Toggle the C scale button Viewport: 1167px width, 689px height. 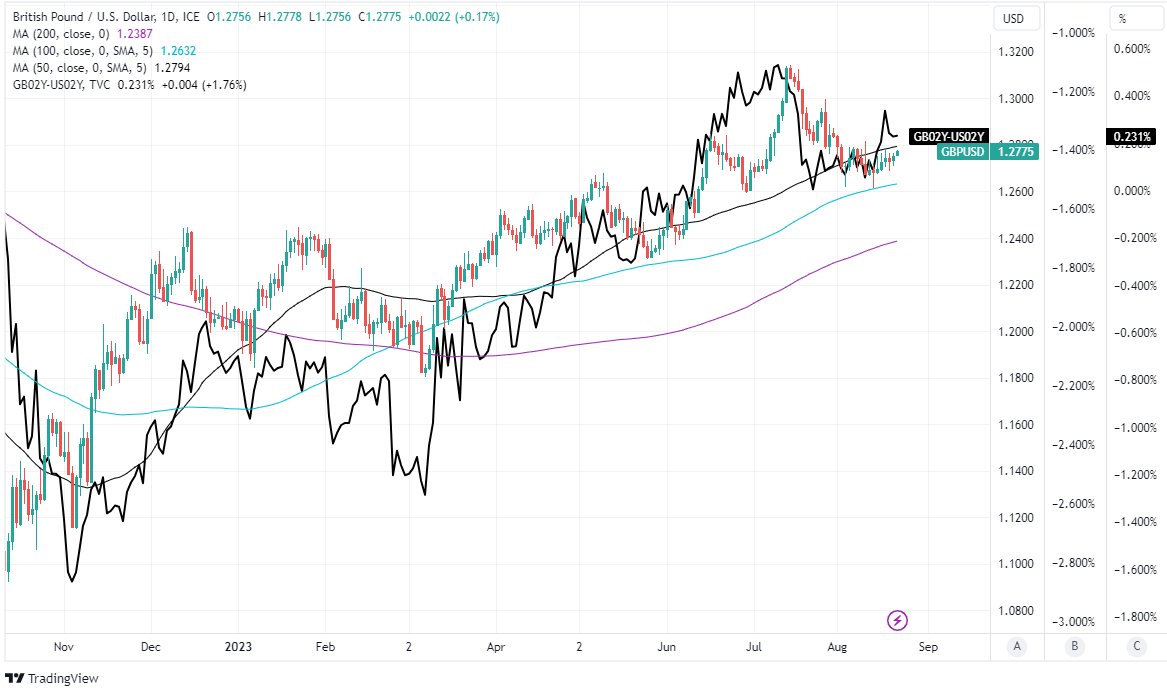pyautogui.click(x=1136, y=646)
